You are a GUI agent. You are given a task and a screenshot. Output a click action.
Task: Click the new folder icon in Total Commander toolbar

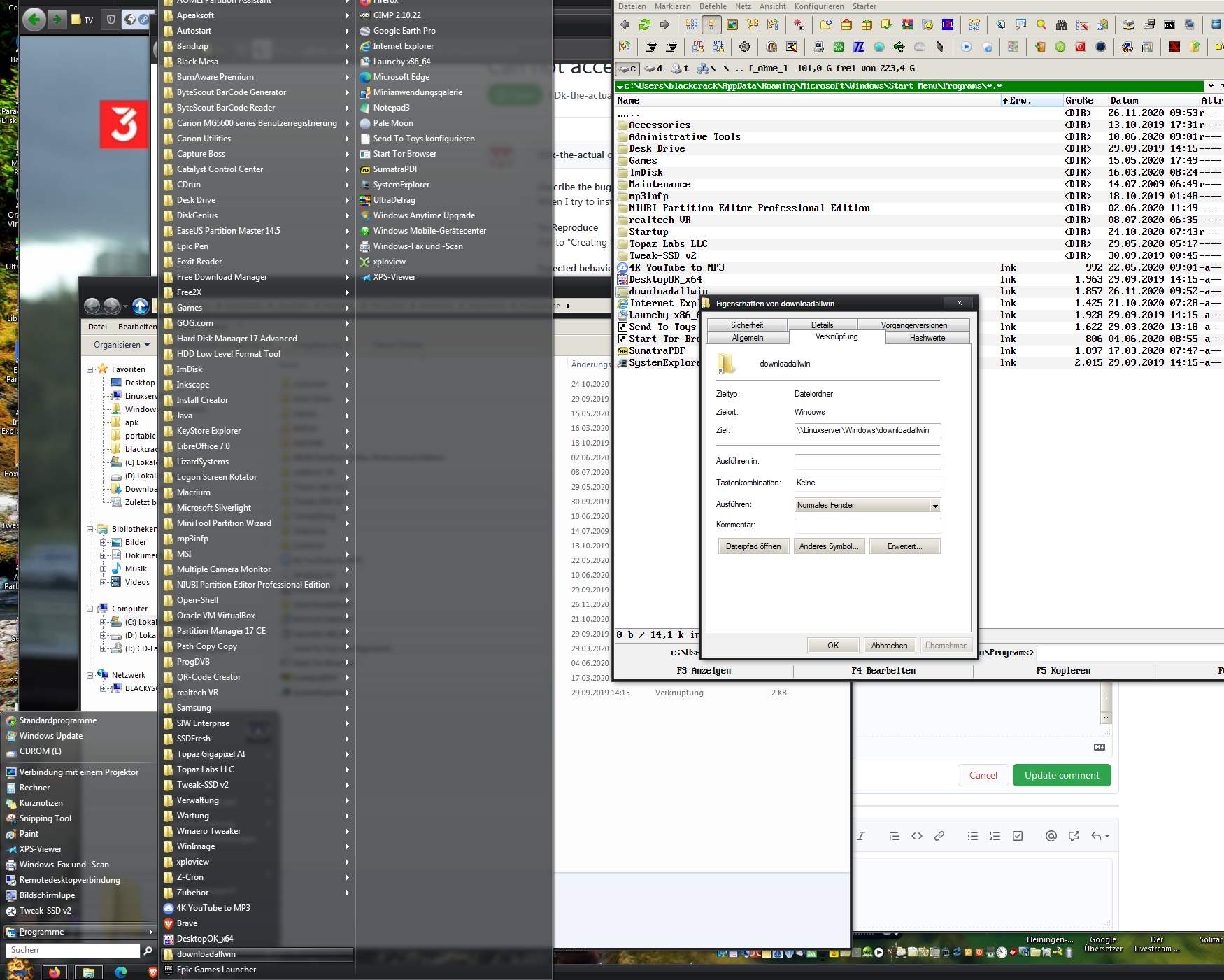(825, 24)
